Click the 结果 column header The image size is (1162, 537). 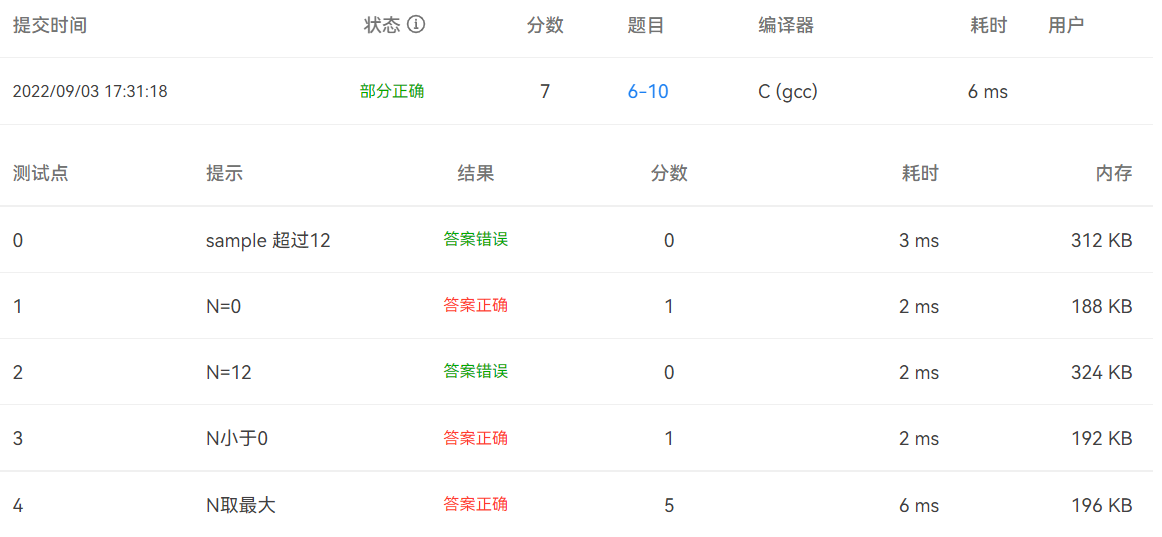[x=476, y=173]
